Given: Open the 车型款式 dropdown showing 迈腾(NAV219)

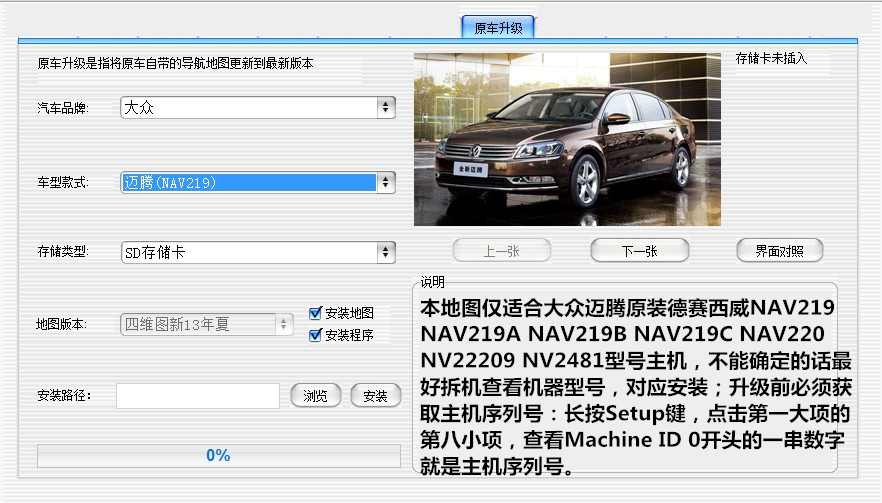Looking at the screenshot, I should tap(258, 182).
